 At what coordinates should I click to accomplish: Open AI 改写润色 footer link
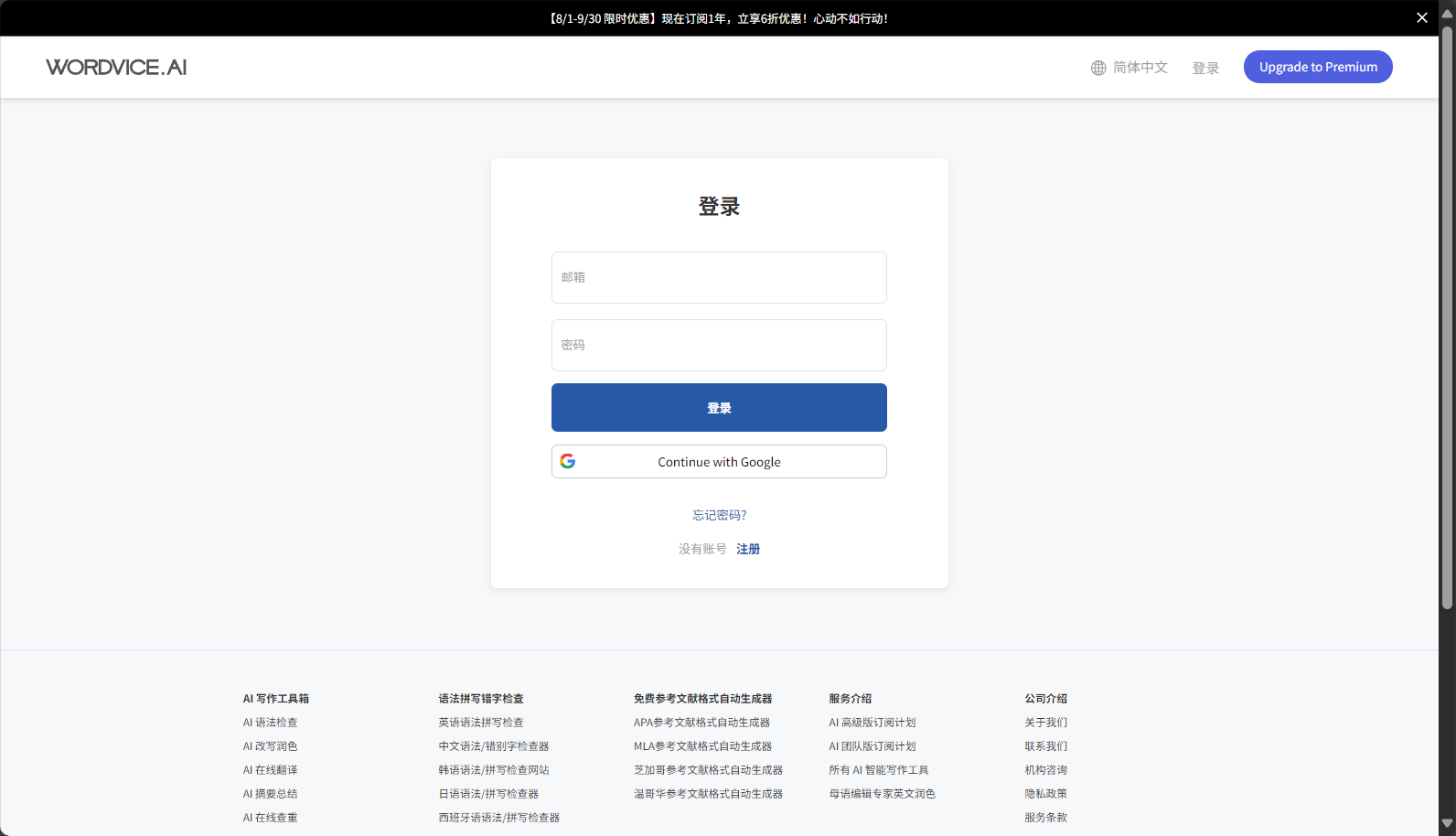270,746
